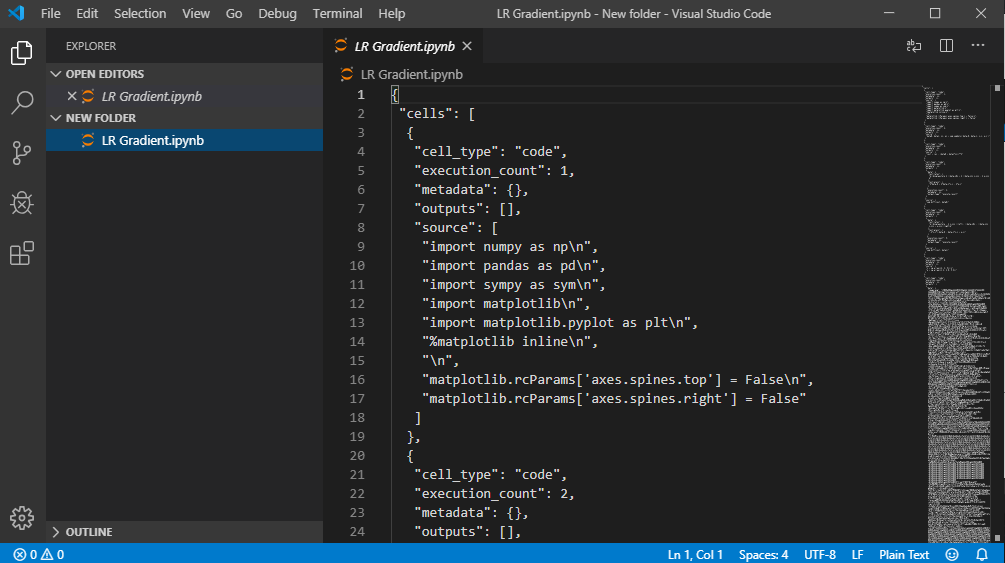Collapse the Open Editors section
This screenshot has height=563, width=1005.
coord(104,74)
